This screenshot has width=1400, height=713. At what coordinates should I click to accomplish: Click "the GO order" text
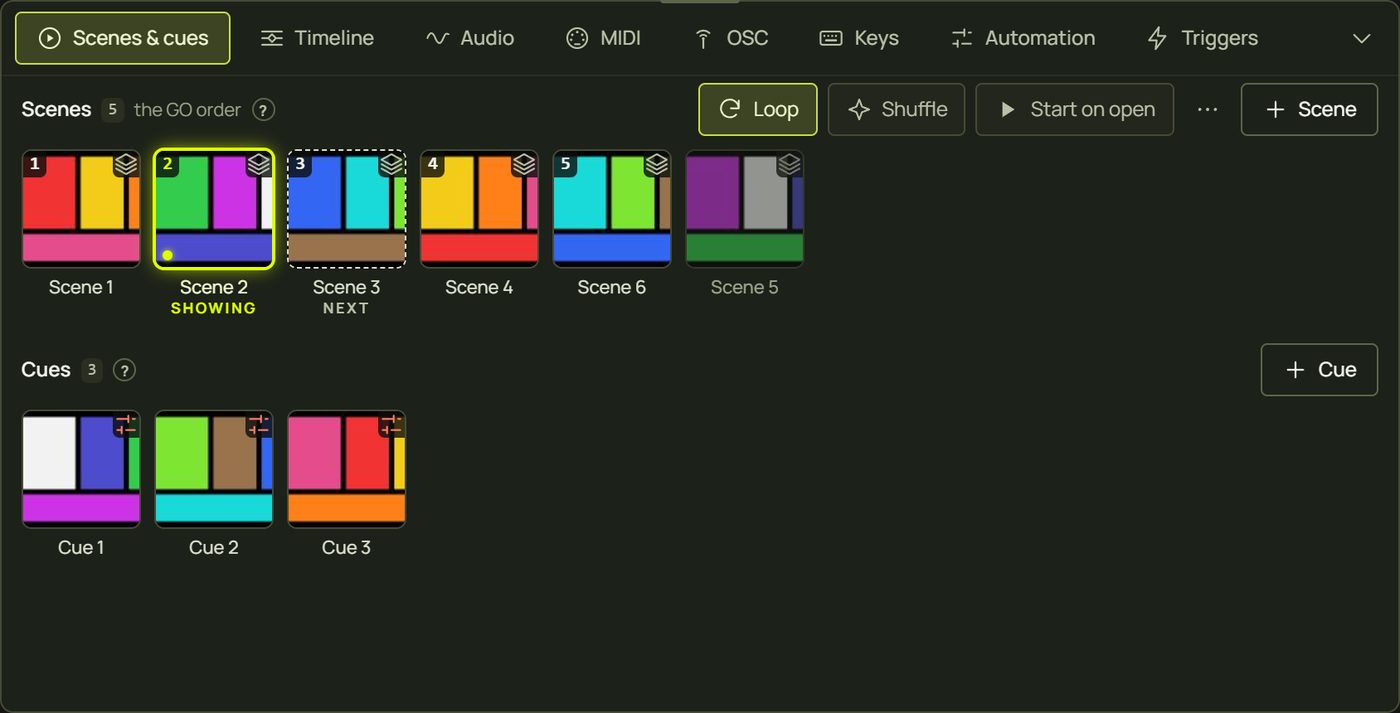188,110
